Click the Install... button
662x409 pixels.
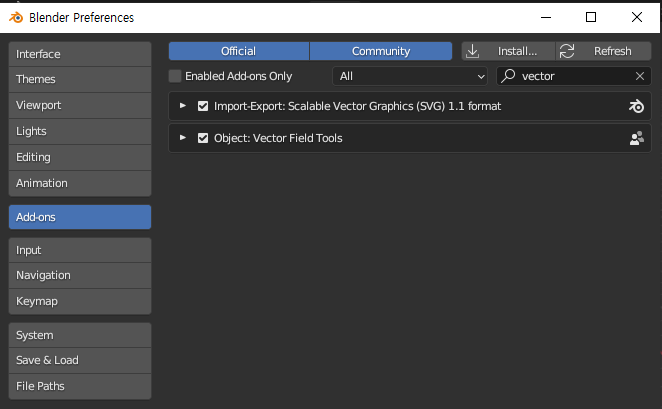tap(508, 51)
